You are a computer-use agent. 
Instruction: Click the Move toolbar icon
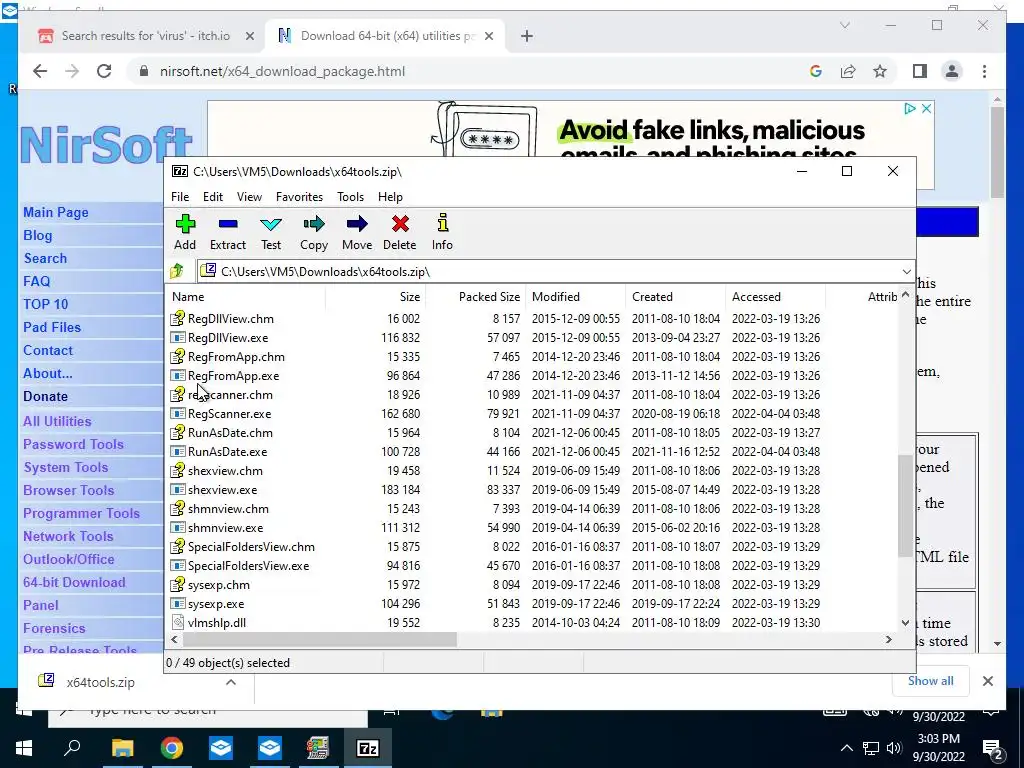357,232
